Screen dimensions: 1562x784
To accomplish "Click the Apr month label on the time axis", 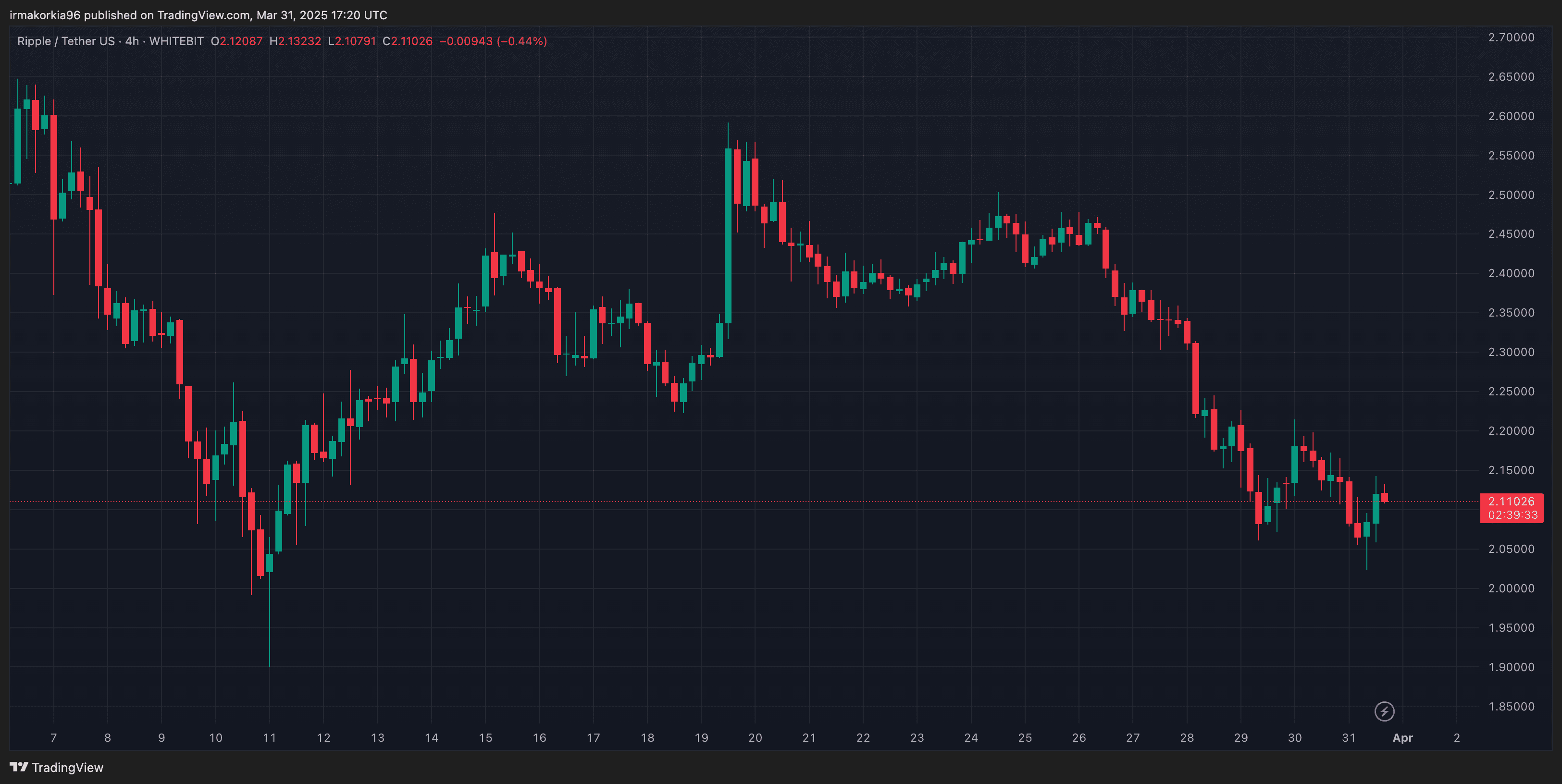I will coord(1403,738).
